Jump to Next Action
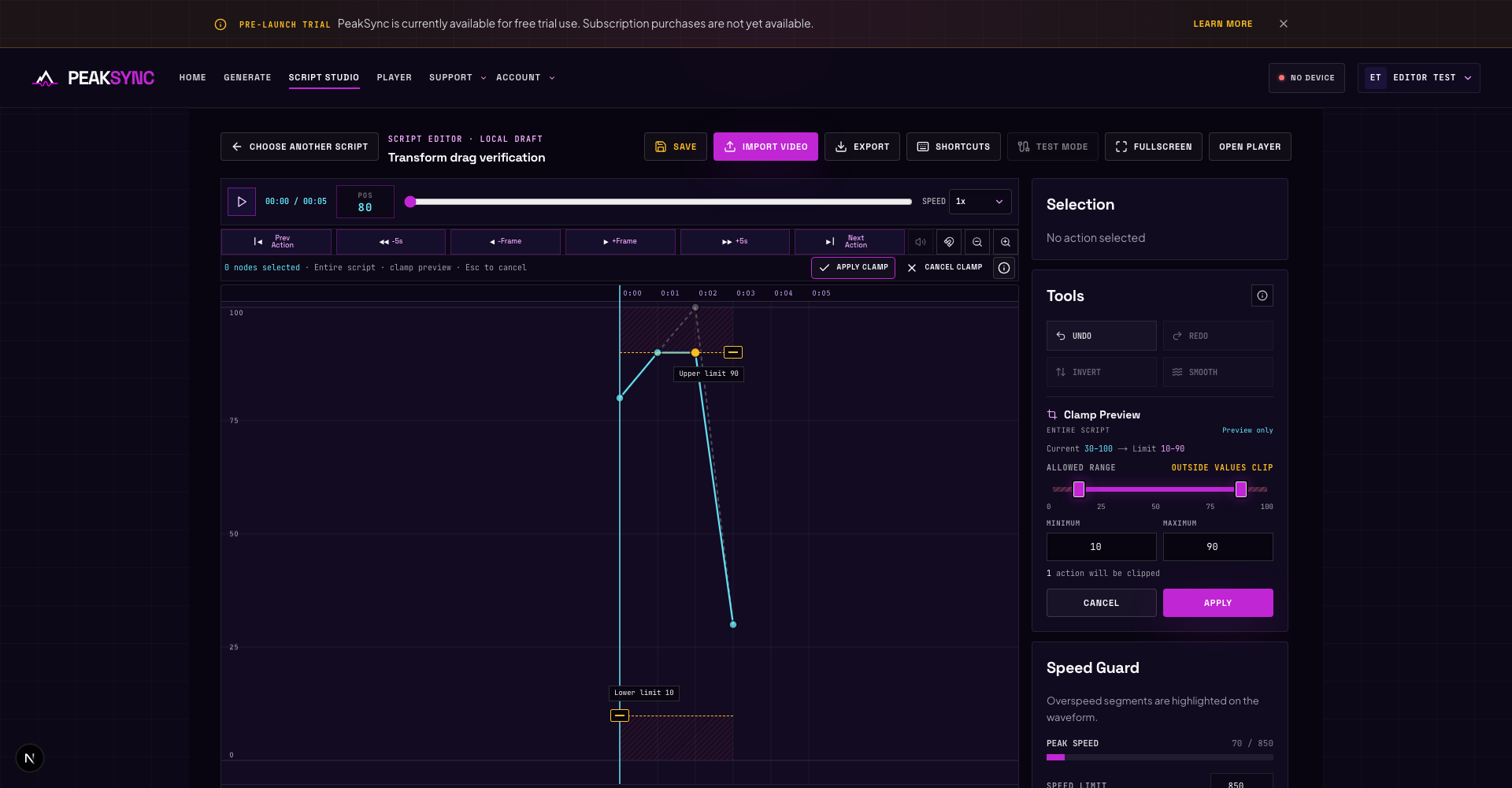Image resolution: width=1512 pixels, height=788 pixels. click(850, 242)
